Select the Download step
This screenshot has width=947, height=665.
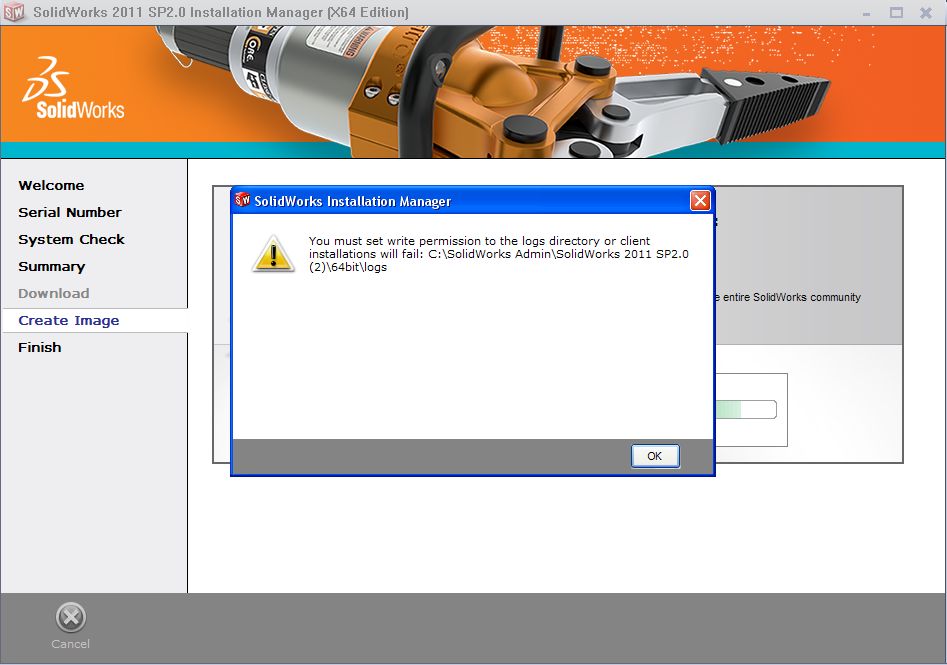click(54, 294)
